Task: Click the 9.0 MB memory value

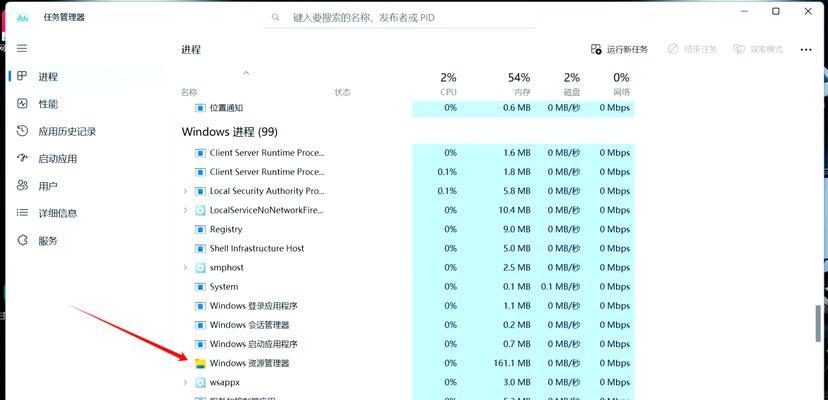Action: tap(516, 229)
